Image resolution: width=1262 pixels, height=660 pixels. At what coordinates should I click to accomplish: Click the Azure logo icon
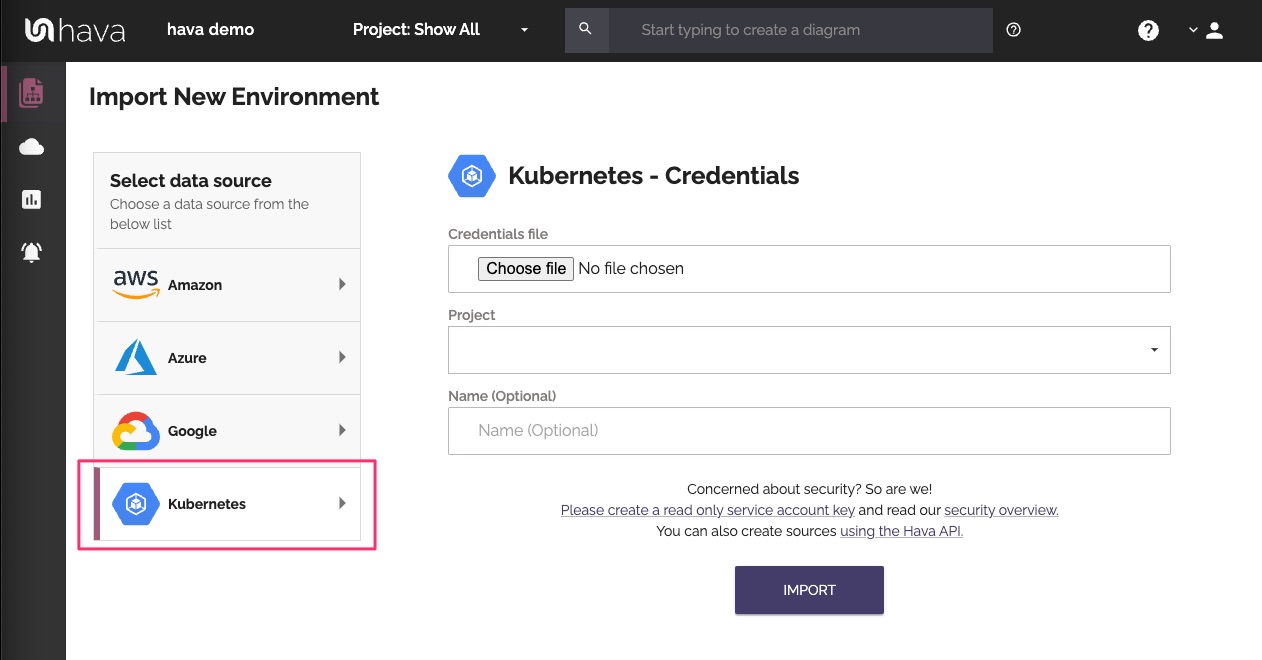(x=136, y=357)
